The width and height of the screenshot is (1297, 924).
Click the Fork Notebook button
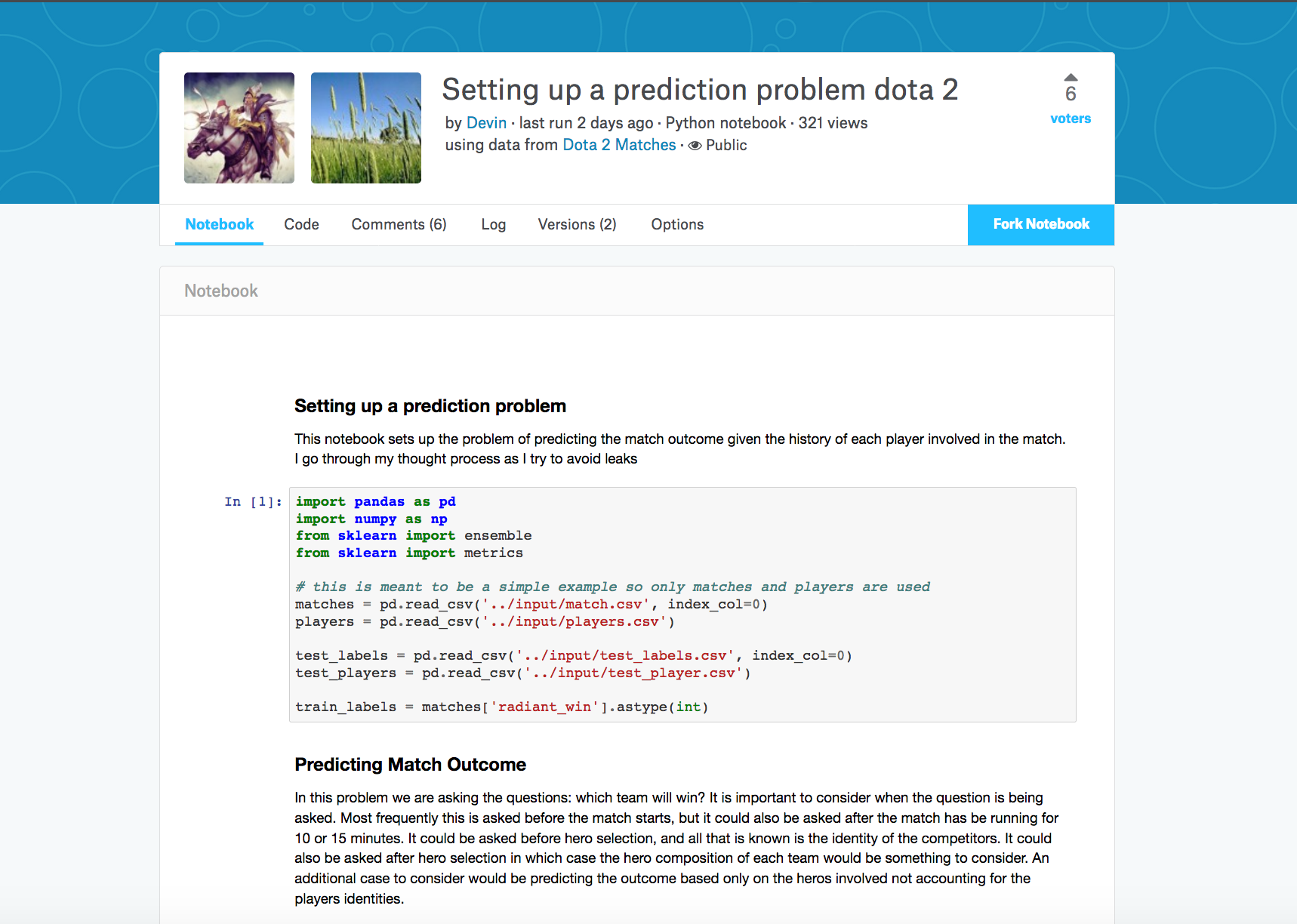1040,224
